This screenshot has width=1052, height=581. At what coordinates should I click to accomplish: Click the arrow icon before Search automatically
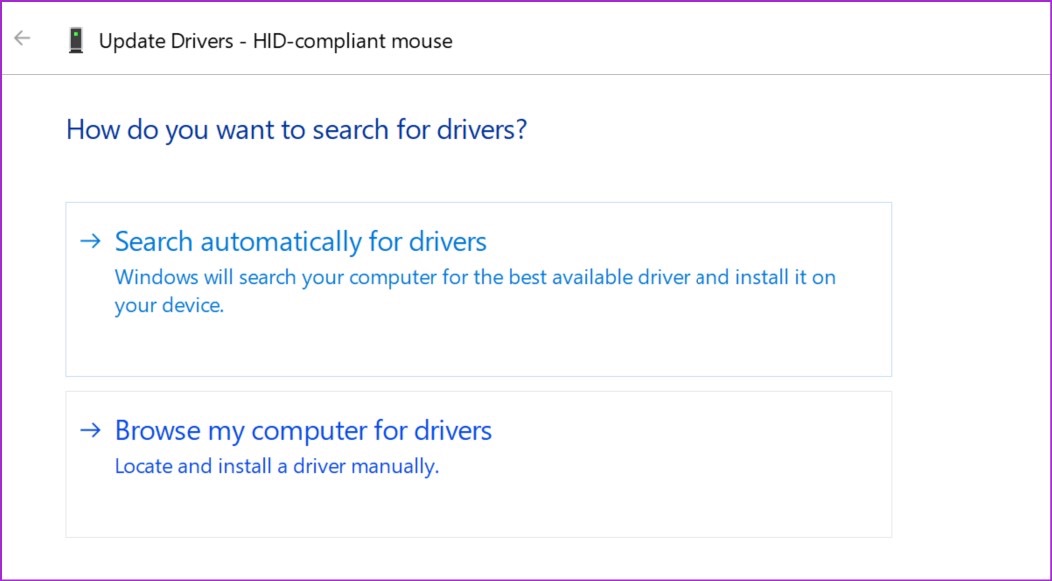91,240
